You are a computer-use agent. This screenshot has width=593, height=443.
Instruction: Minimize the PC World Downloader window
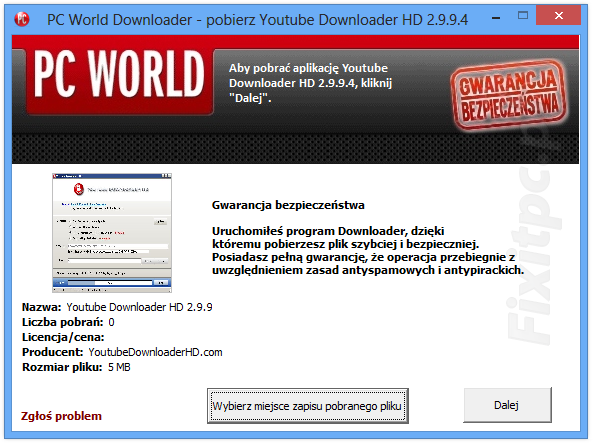[496, 17]
